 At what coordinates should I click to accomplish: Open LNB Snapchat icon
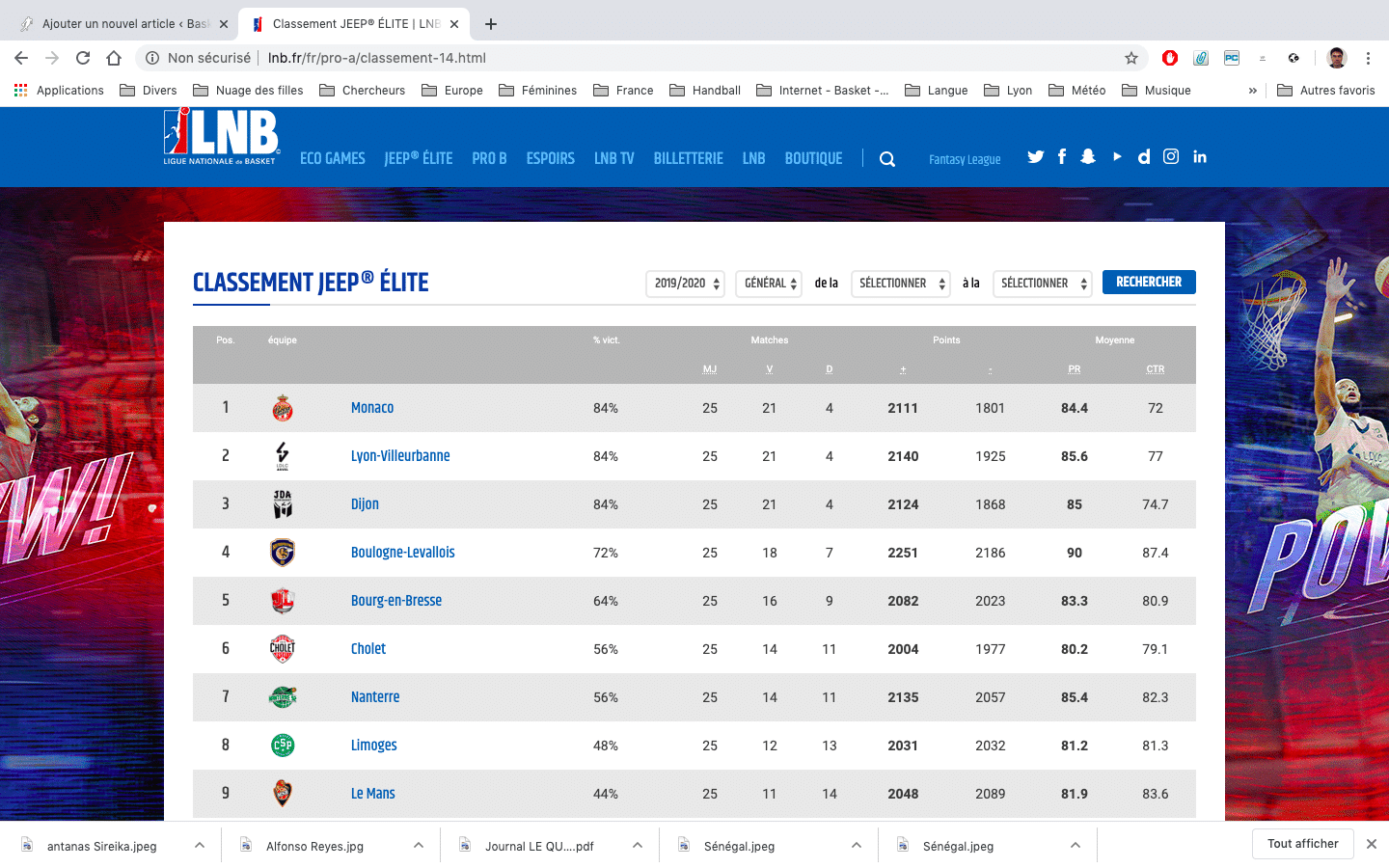[1088, 156]
